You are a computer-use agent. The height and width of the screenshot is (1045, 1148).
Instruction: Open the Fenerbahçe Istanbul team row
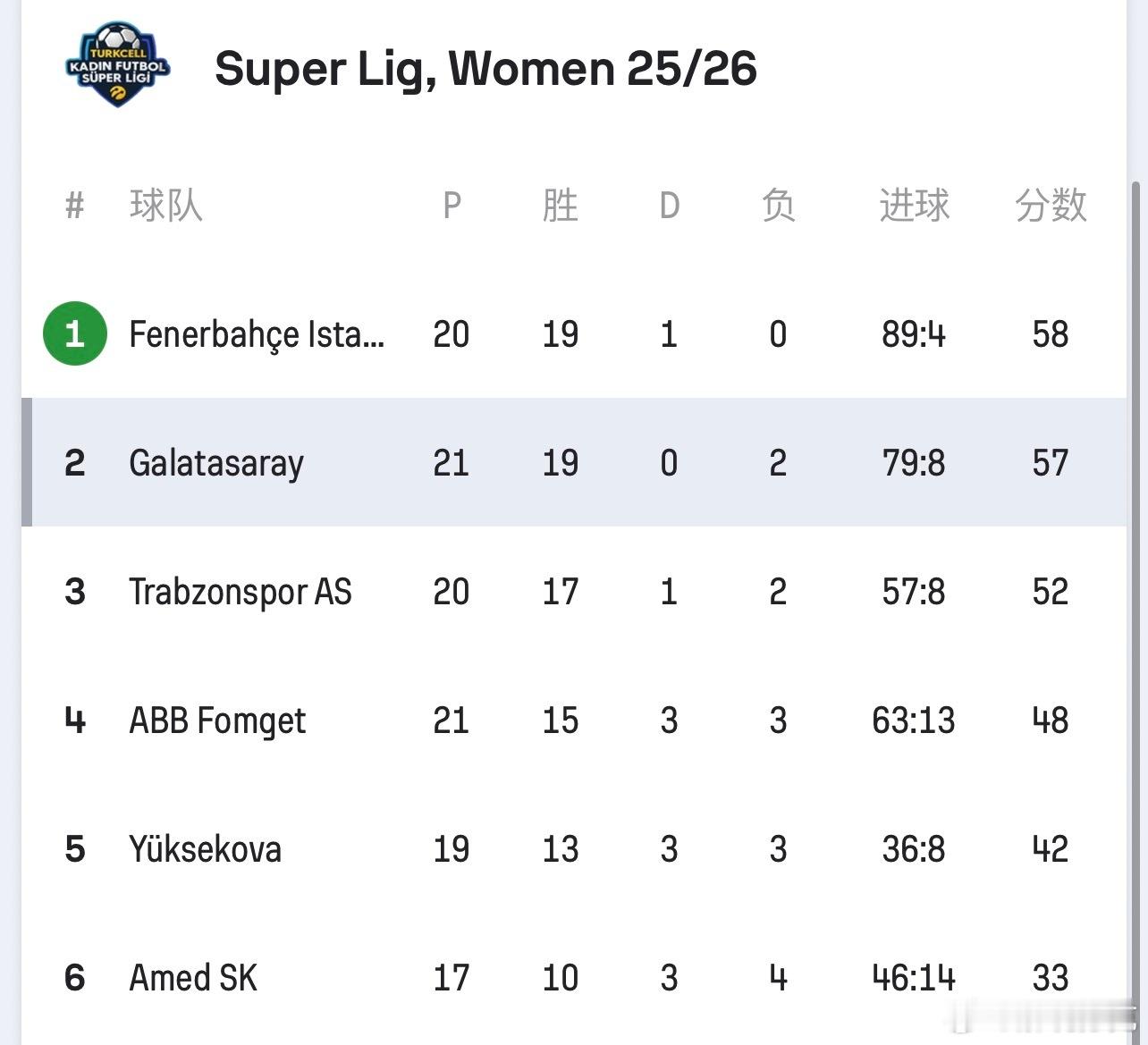tap(257, 334)
